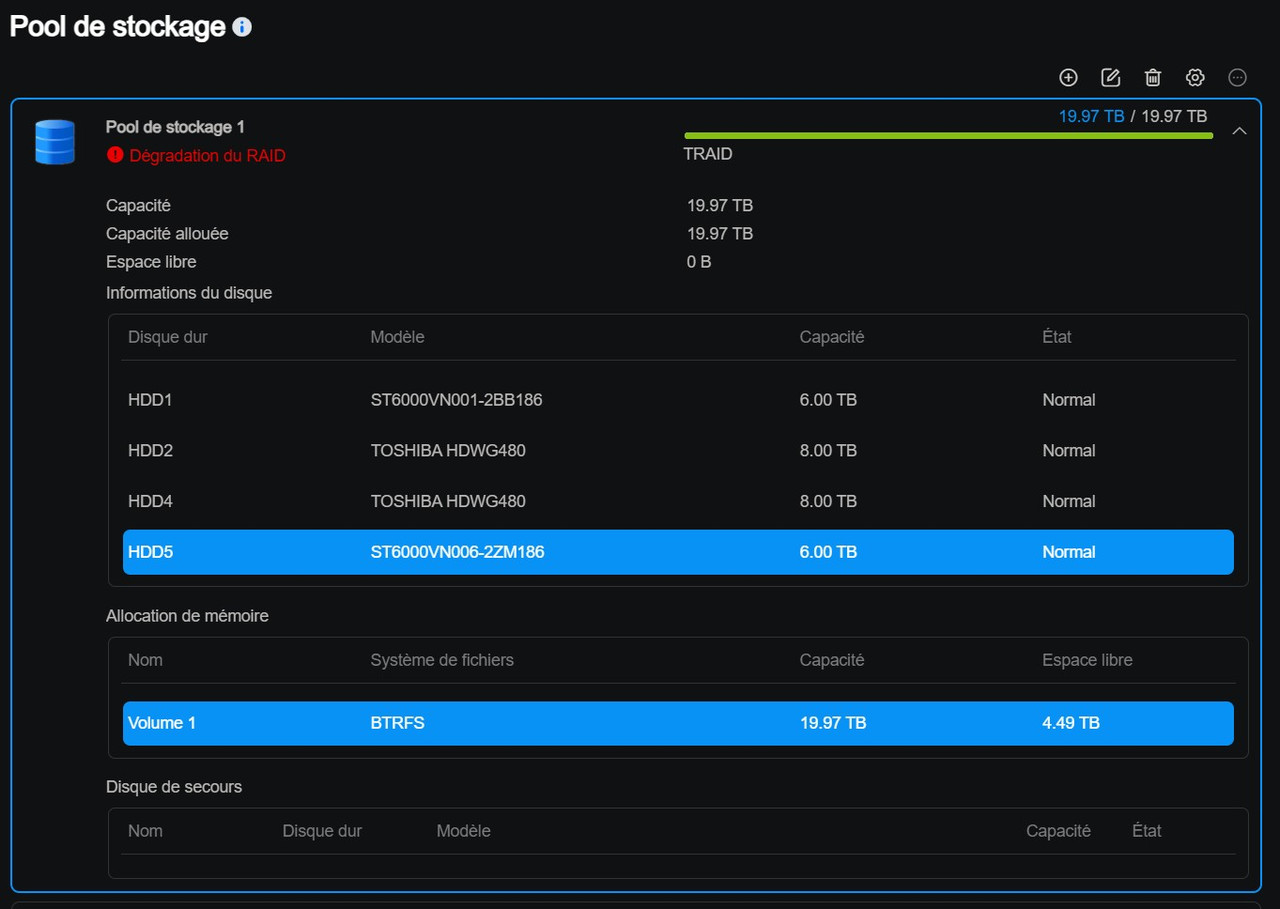The image size is (1280, 909).
Task: Click TOSHIBA HDWG480 model in HDD2 row
Action: pyautogui.click(x=448, y=451)
